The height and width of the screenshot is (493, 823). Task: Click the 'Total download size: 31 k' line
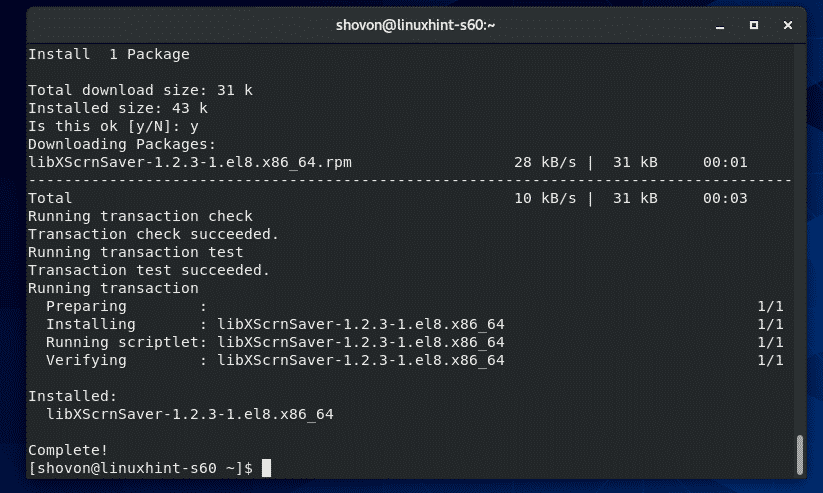(x=140, y=90)
